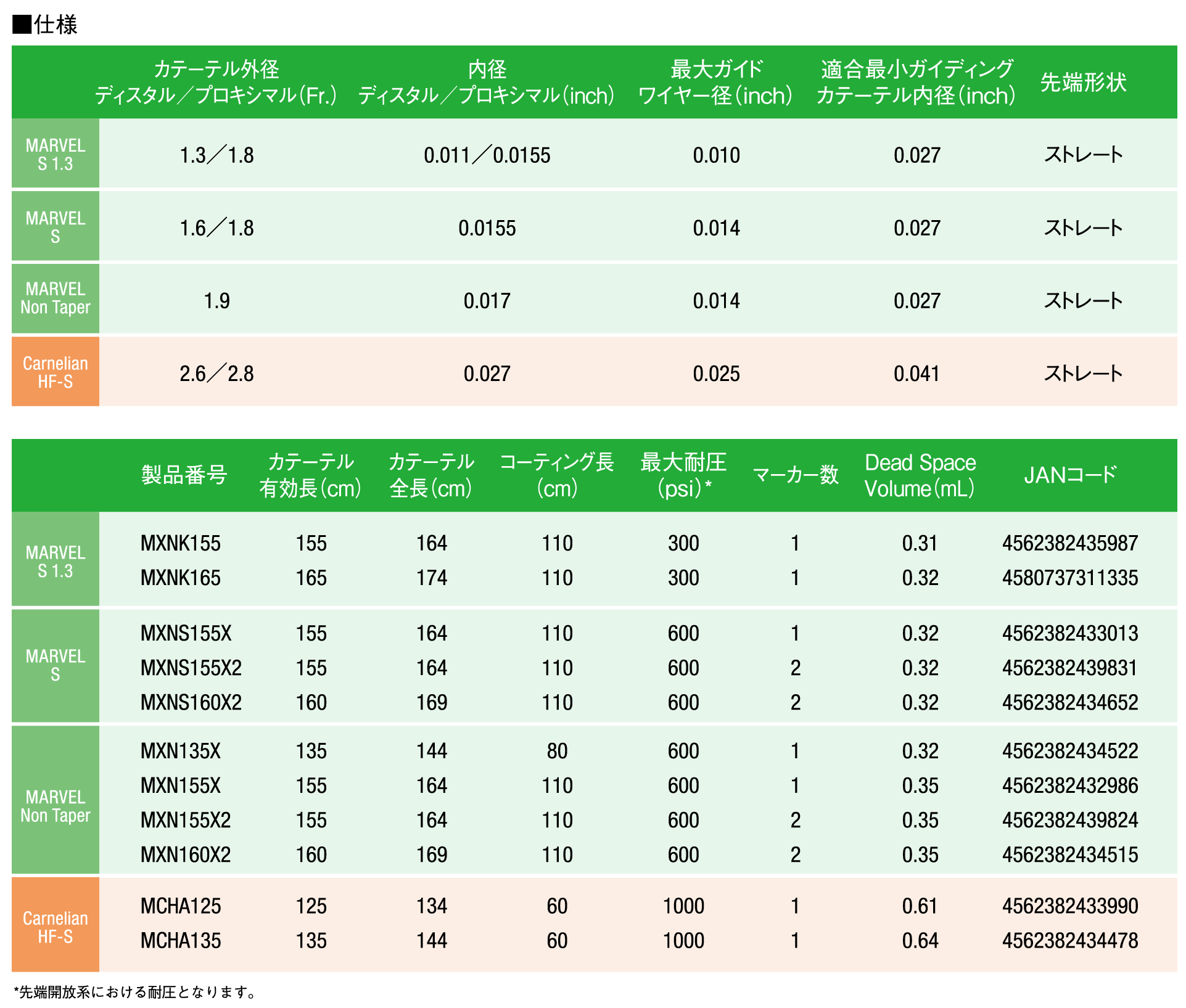Select JAN code 4580737311335

tap(1069, 578)
